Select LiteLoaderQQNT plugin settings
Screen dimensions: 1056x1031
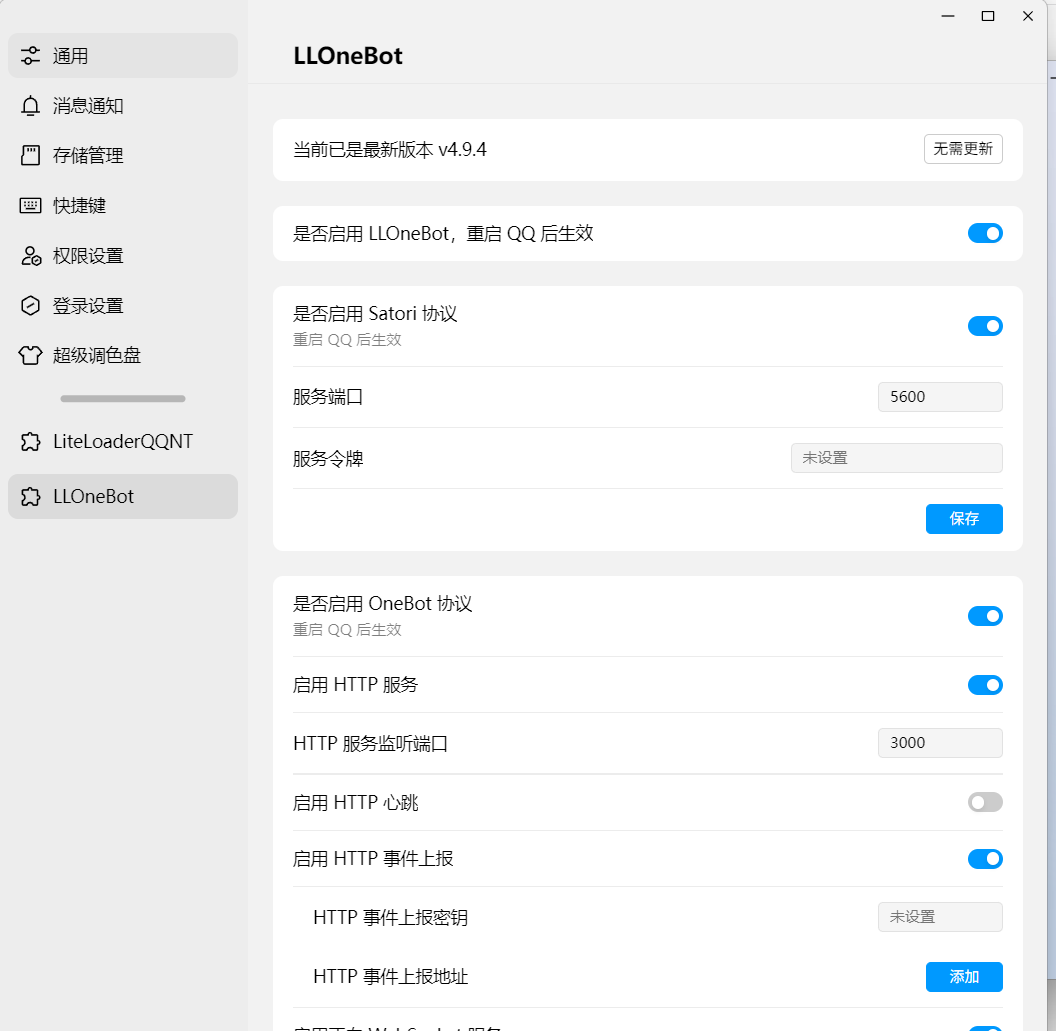[x=123, y=442]
